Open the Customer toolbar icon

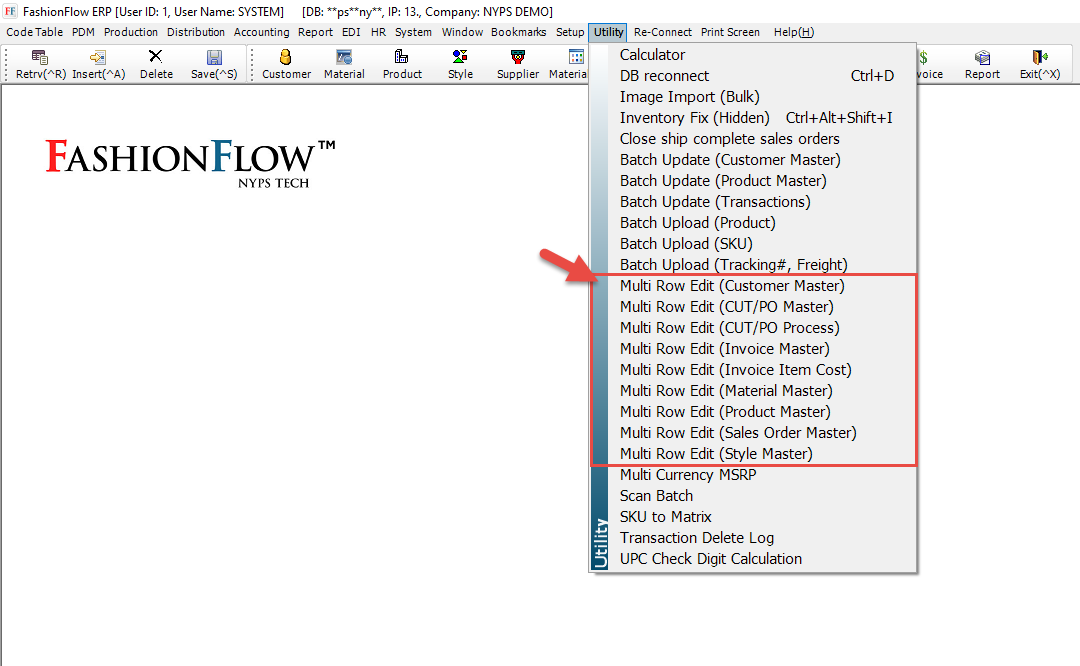(286, 58)
